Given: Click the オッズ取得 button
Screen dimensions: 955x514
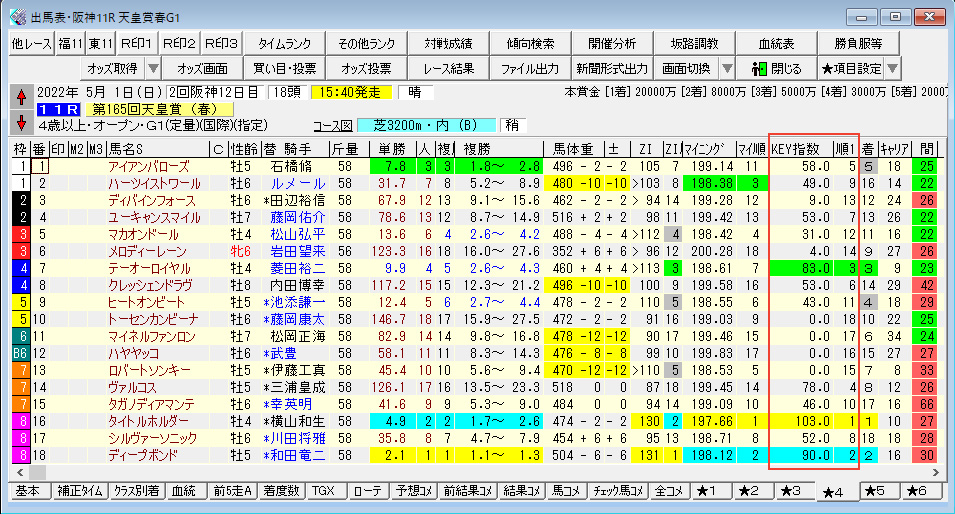Looking at the screenshot, I should coord(113,68).
